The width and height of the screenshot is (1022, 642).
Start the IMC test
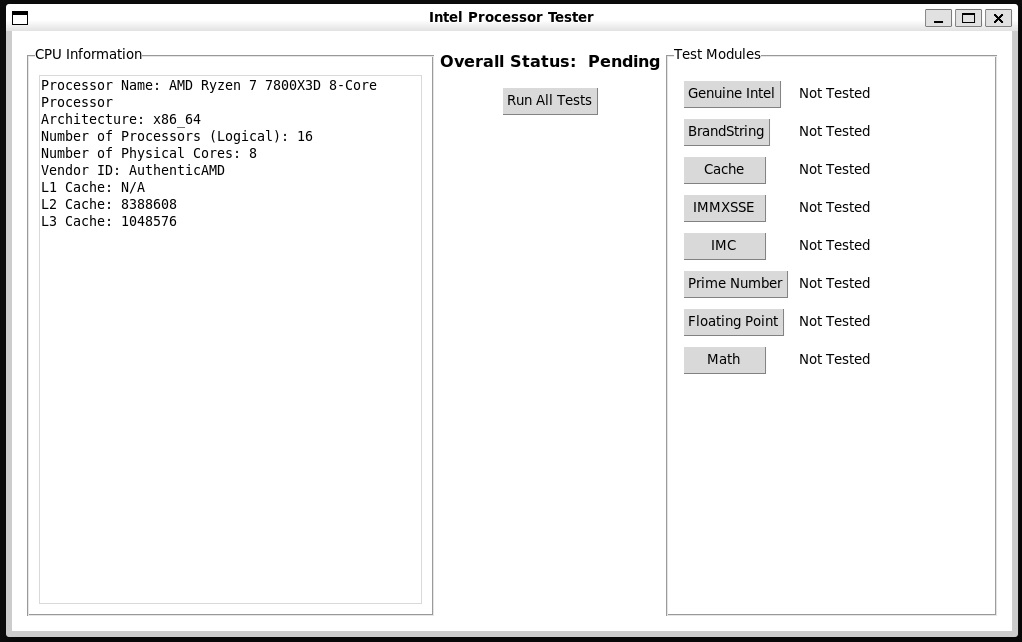point(725,246)
